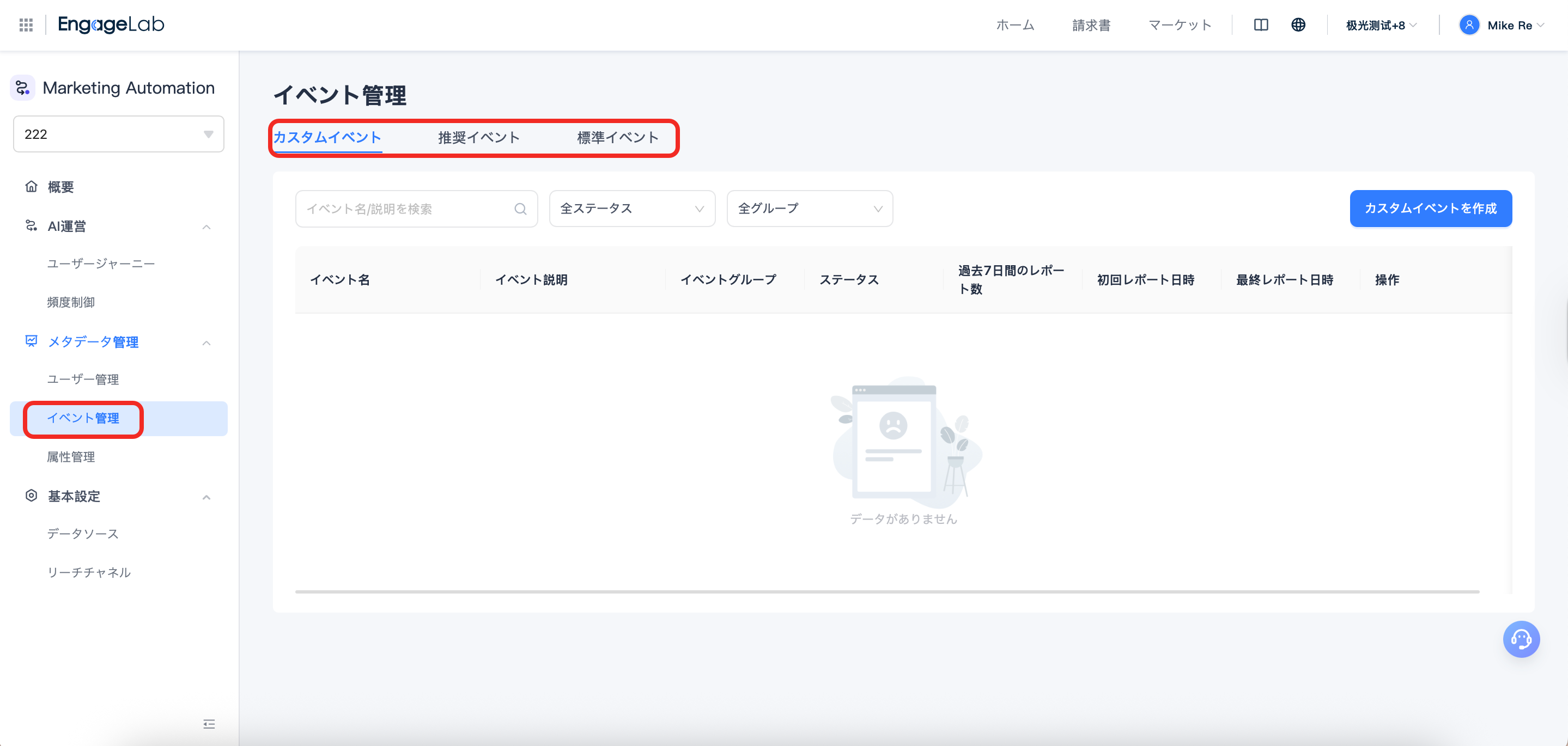
Task: Click the home icon next to 概要
Action: (x=32, y=187)
